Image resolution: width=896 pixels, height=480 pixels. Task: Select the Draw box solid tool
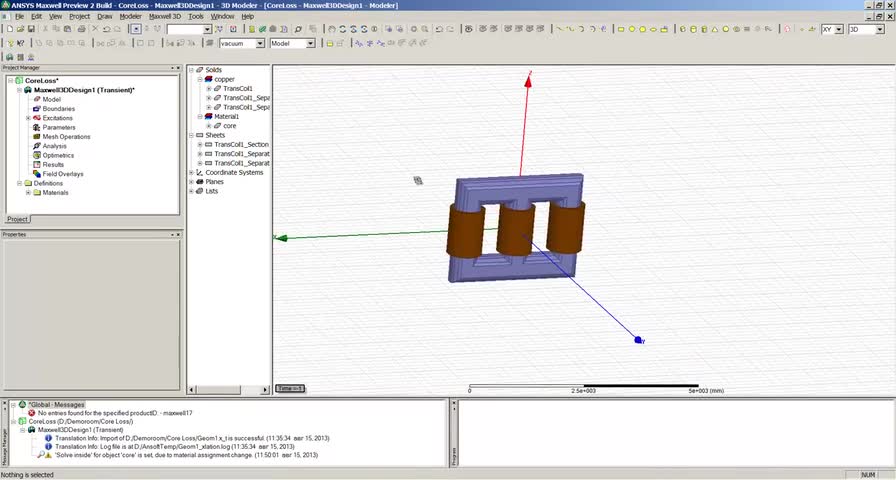tap(682, 29)
